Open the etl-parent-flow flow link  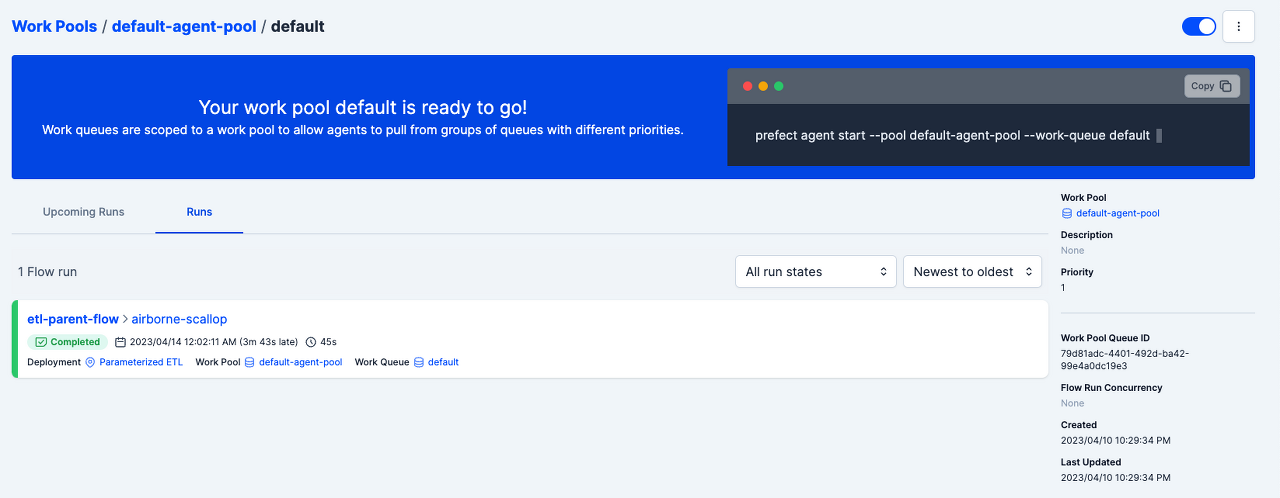[x=73, y=319]
